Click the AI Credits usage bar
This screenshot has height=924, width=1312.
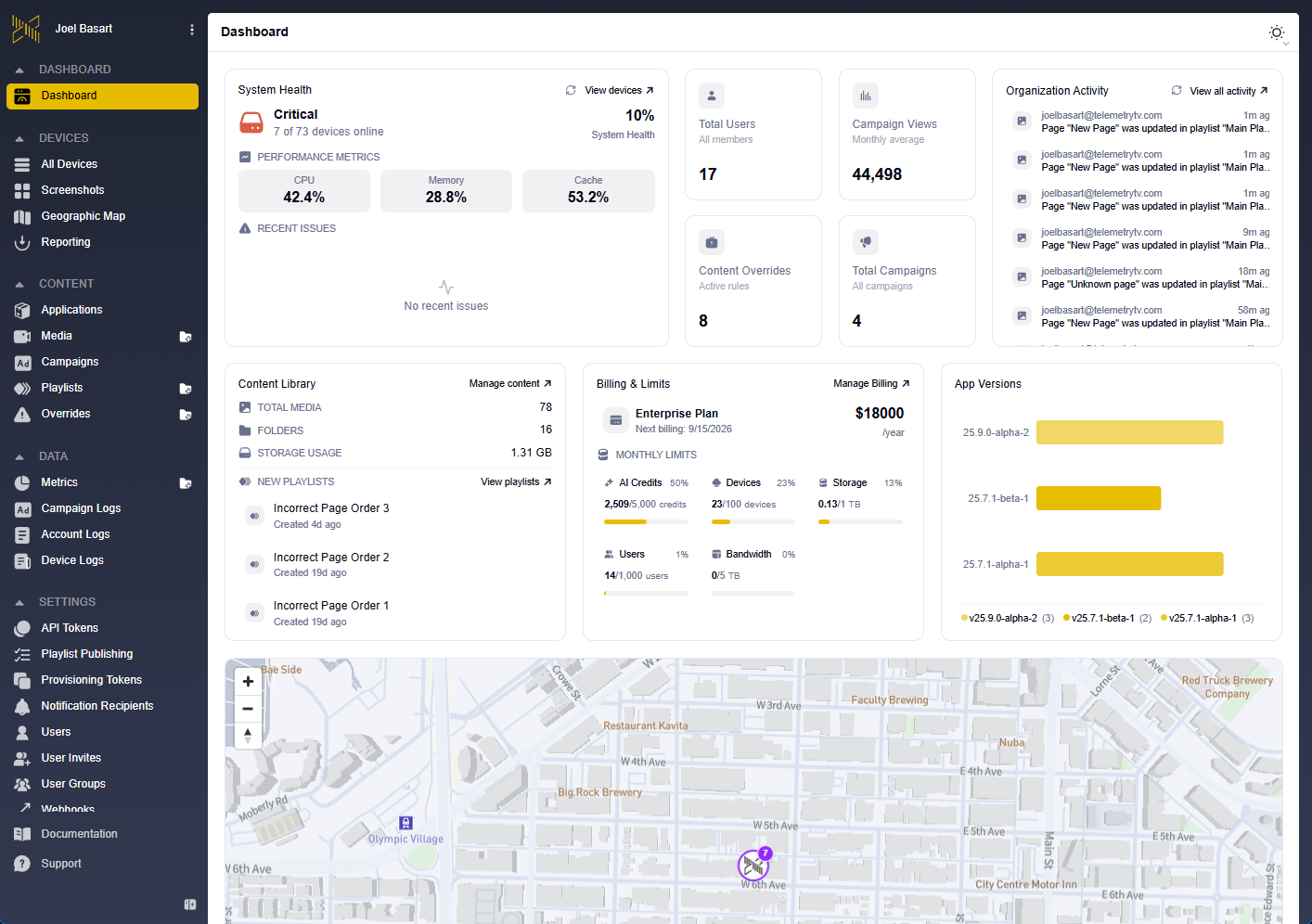point(646,522)
